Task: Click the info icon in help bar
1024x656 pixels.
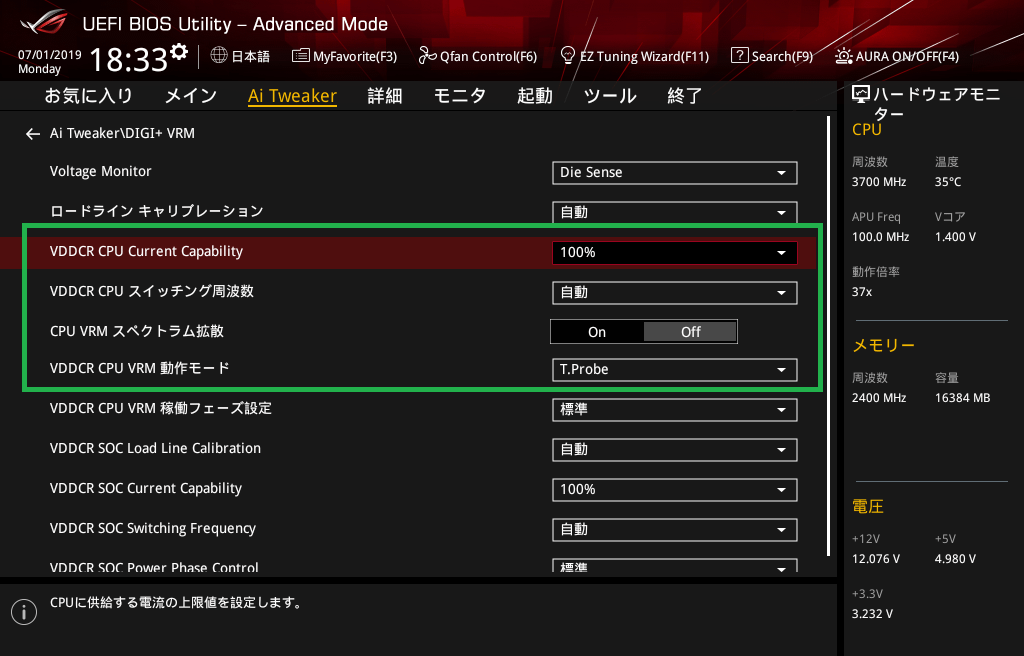Action: [x=23, y=612]
